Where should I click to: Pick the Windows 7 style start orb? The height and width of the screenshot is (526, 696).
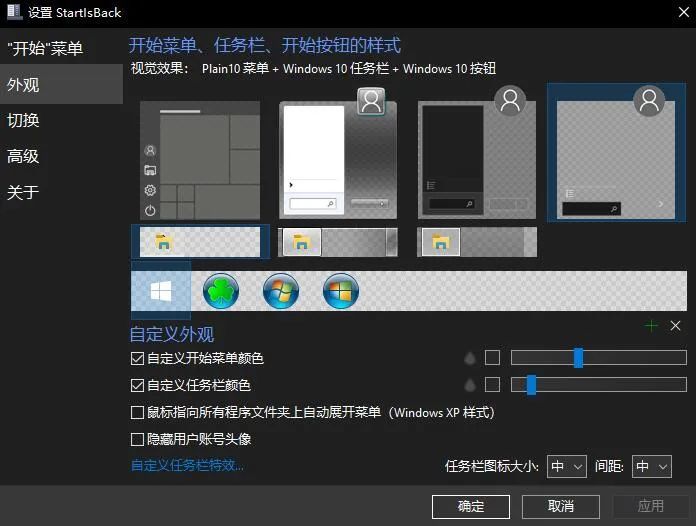(281, 291)
